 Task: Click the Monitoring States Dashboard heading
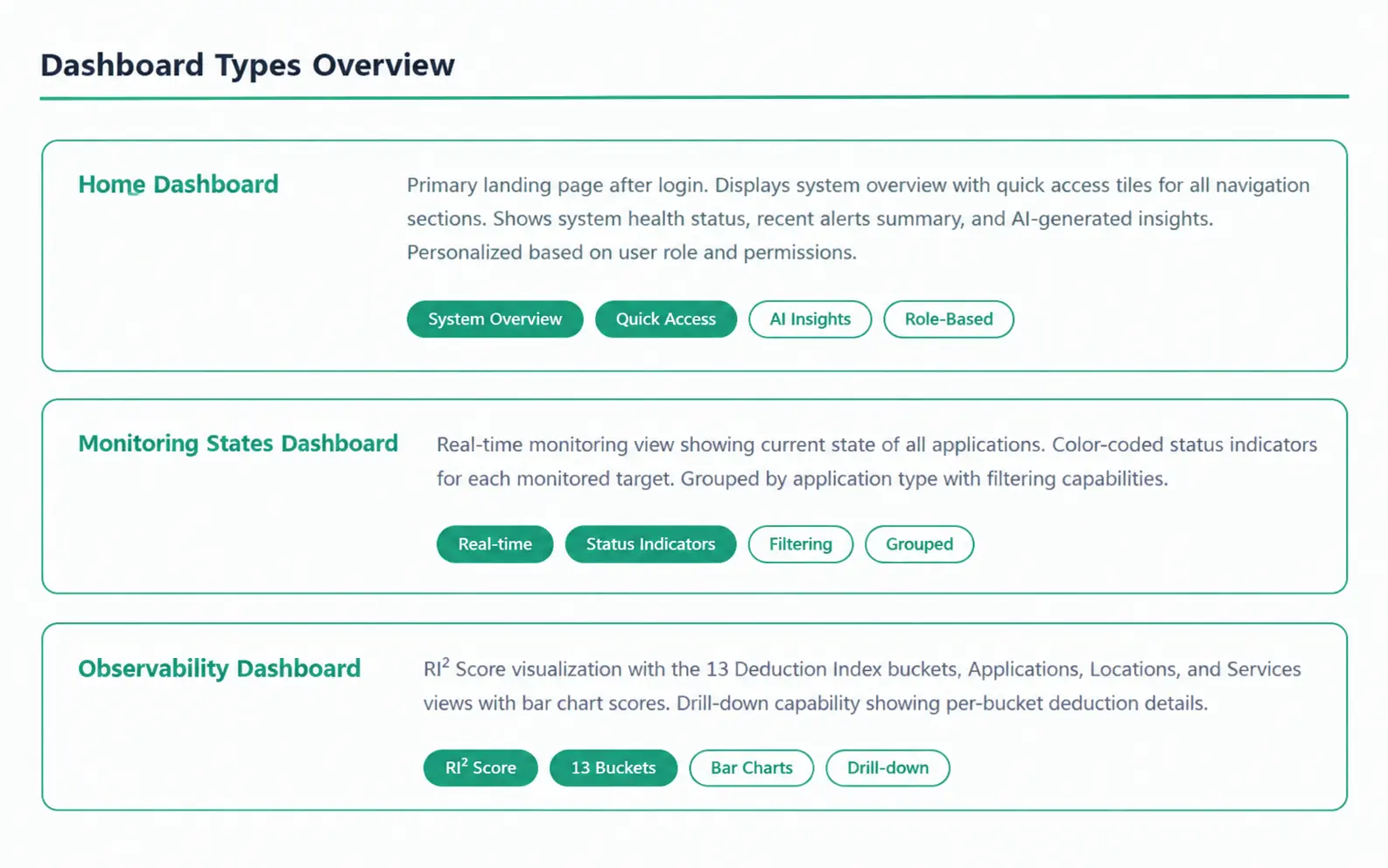point(238,444)
